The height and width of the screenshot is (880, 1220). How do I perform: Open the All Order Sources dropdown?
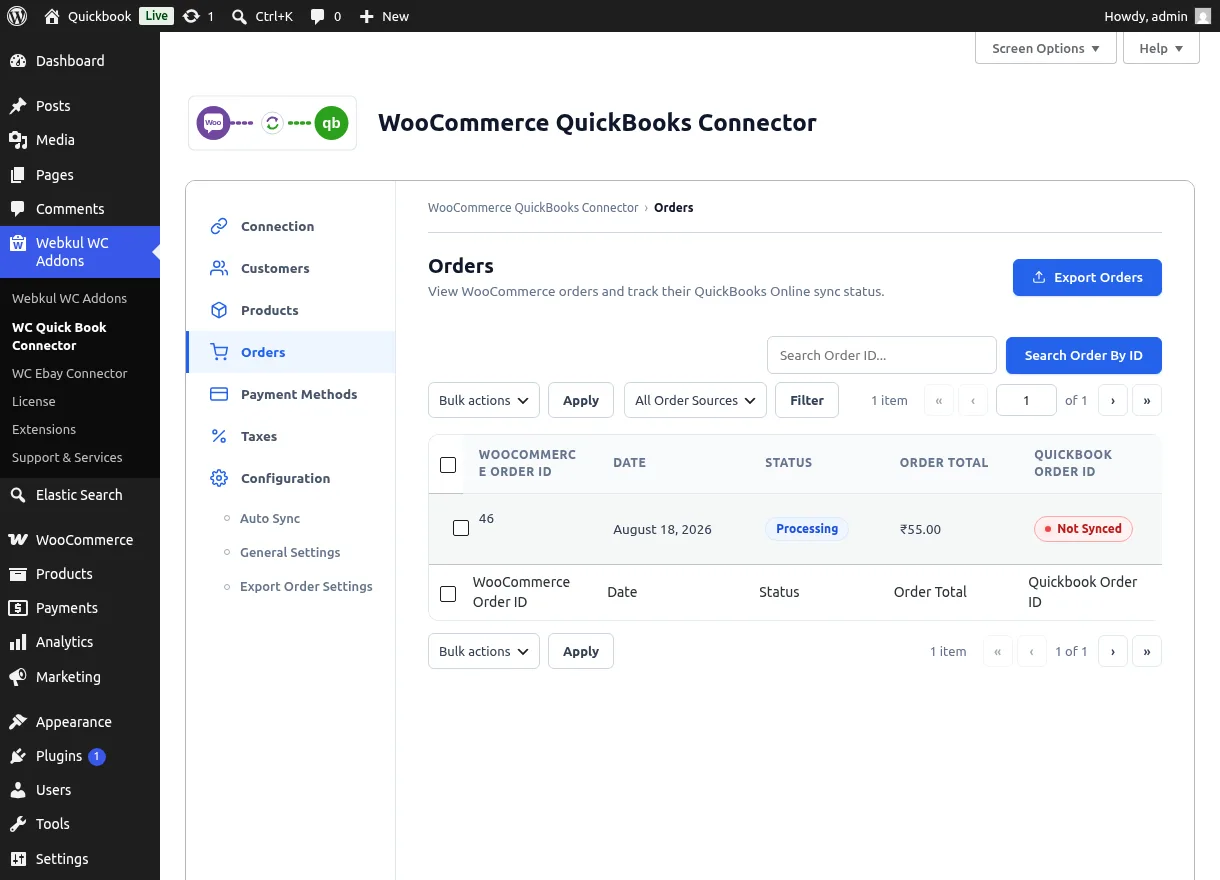point(695,400)
